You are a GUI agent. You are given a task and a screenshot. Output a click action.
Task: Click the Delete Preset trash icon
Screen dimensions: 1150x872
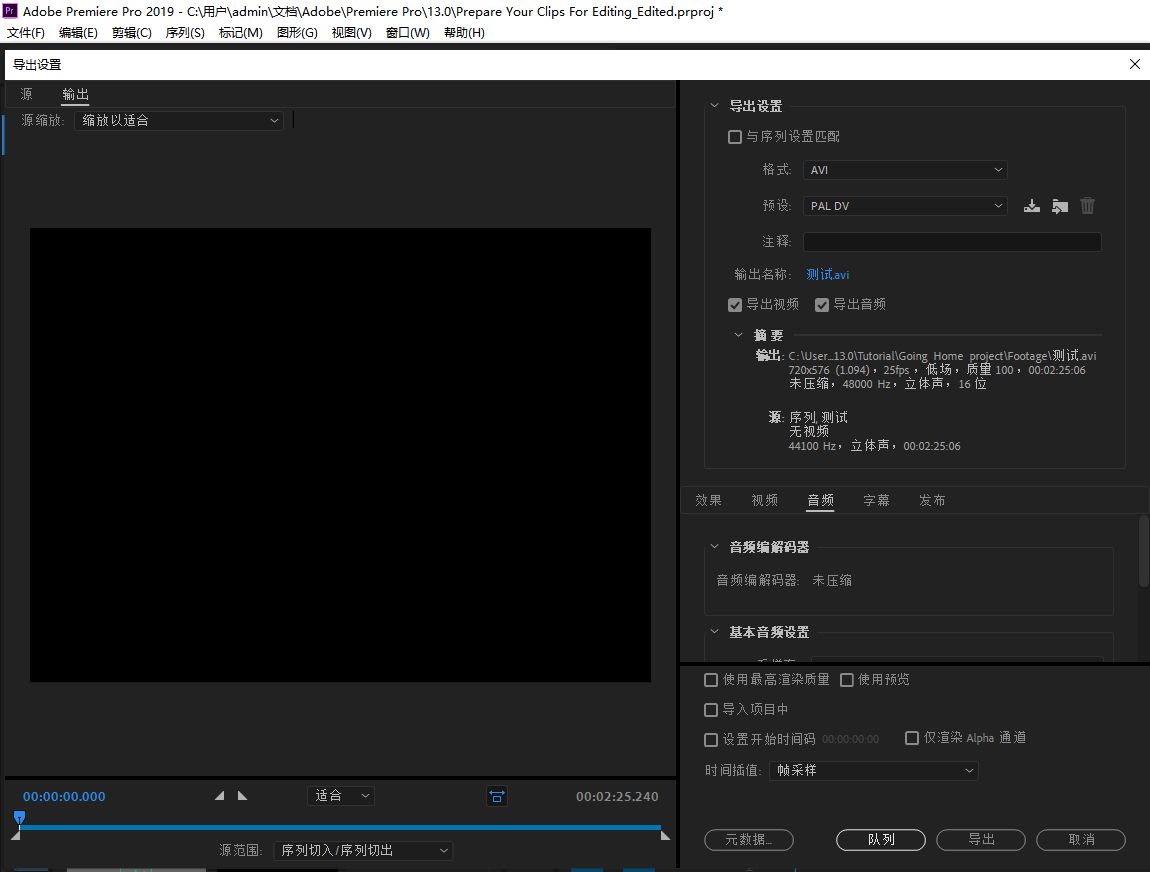tap(1087, 206)
